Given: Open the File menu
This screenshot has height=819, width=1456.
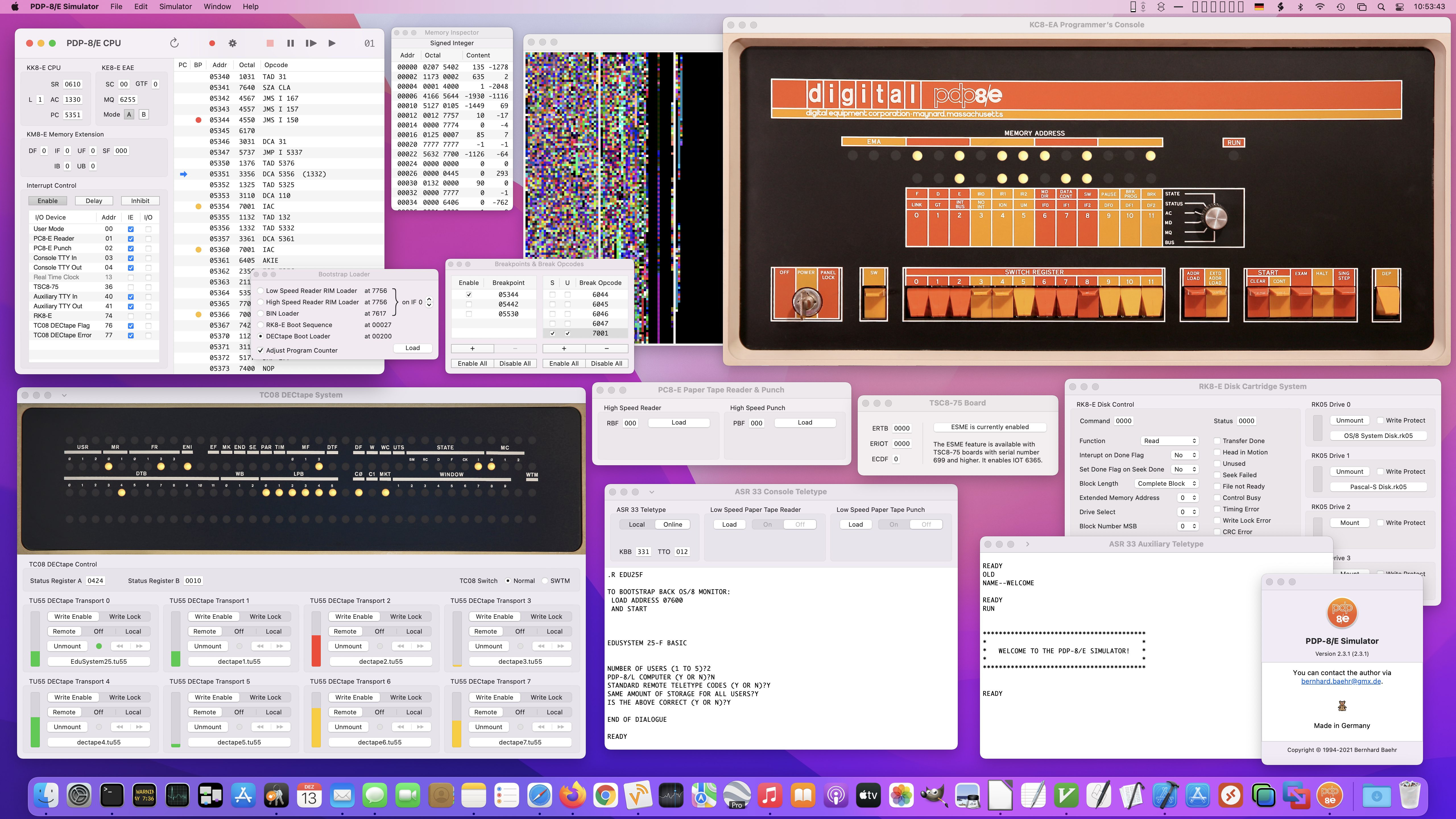Looking at the screenshot, I should click(x=116, y=7).
